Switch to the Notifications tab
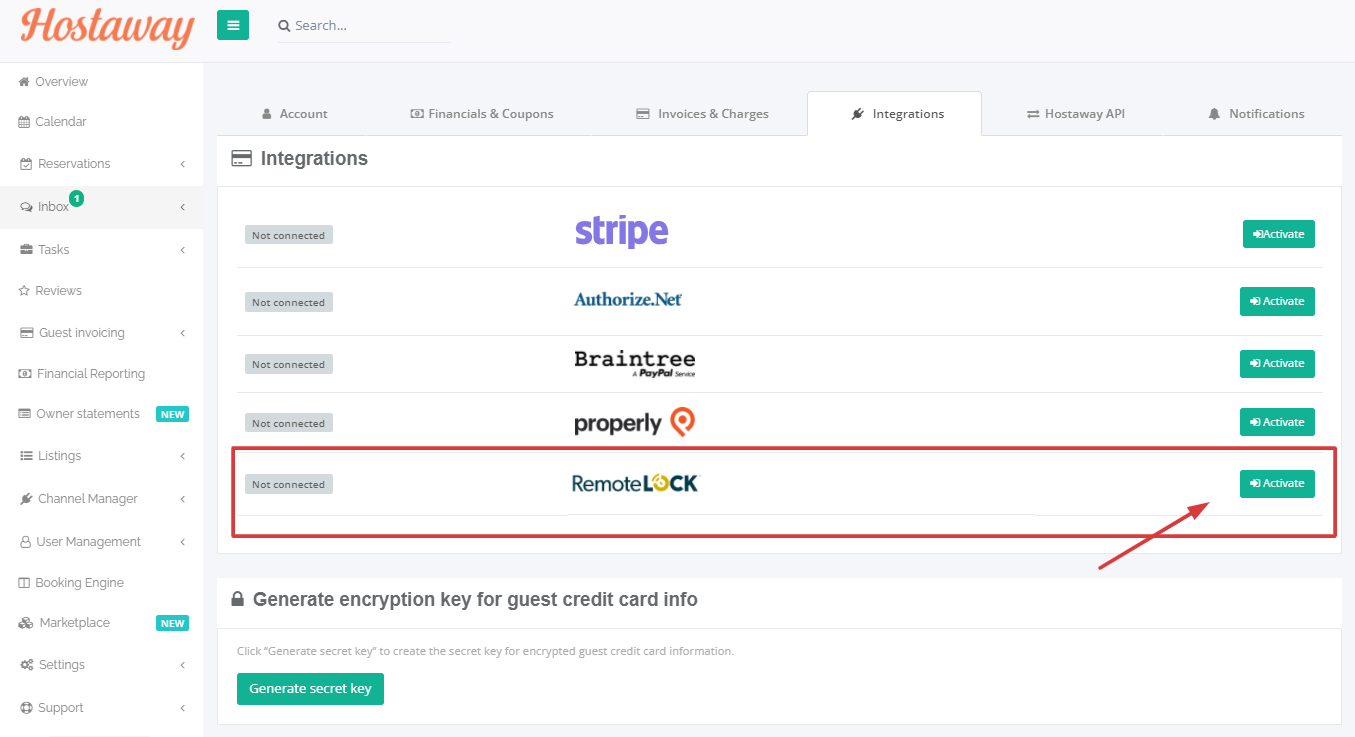Screen dimensions: 1355x737 point(1256,113)
